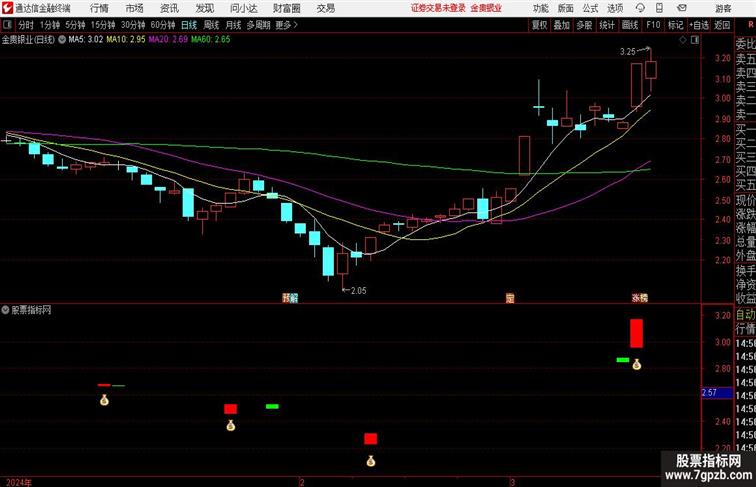Open the mail envelope icon
This screenshot has height=487, width=756.
click(x=682, y=8)
